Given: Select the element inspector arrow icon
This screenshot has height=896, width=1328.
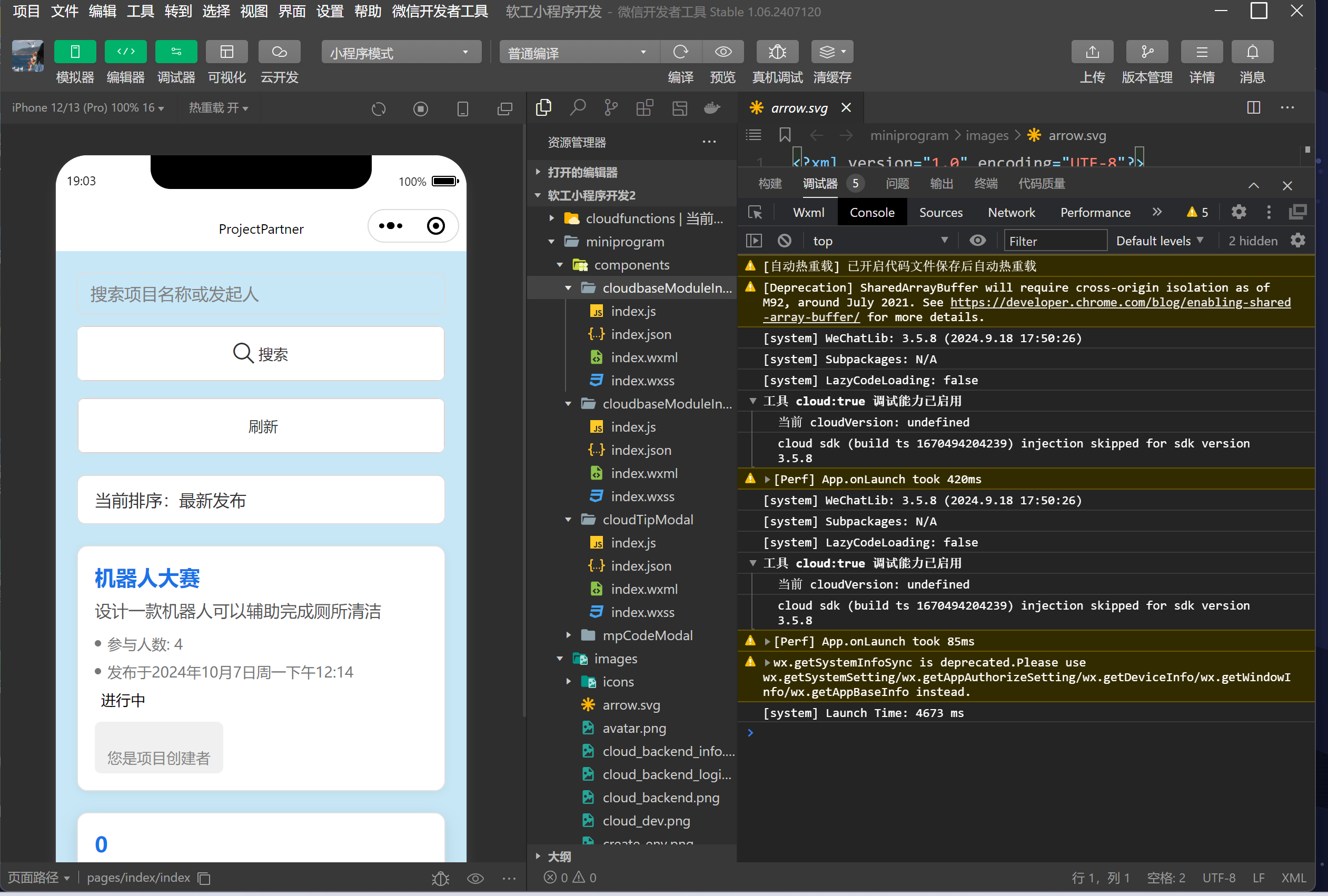Looking at the screenshot, I should tap(755, 212).
